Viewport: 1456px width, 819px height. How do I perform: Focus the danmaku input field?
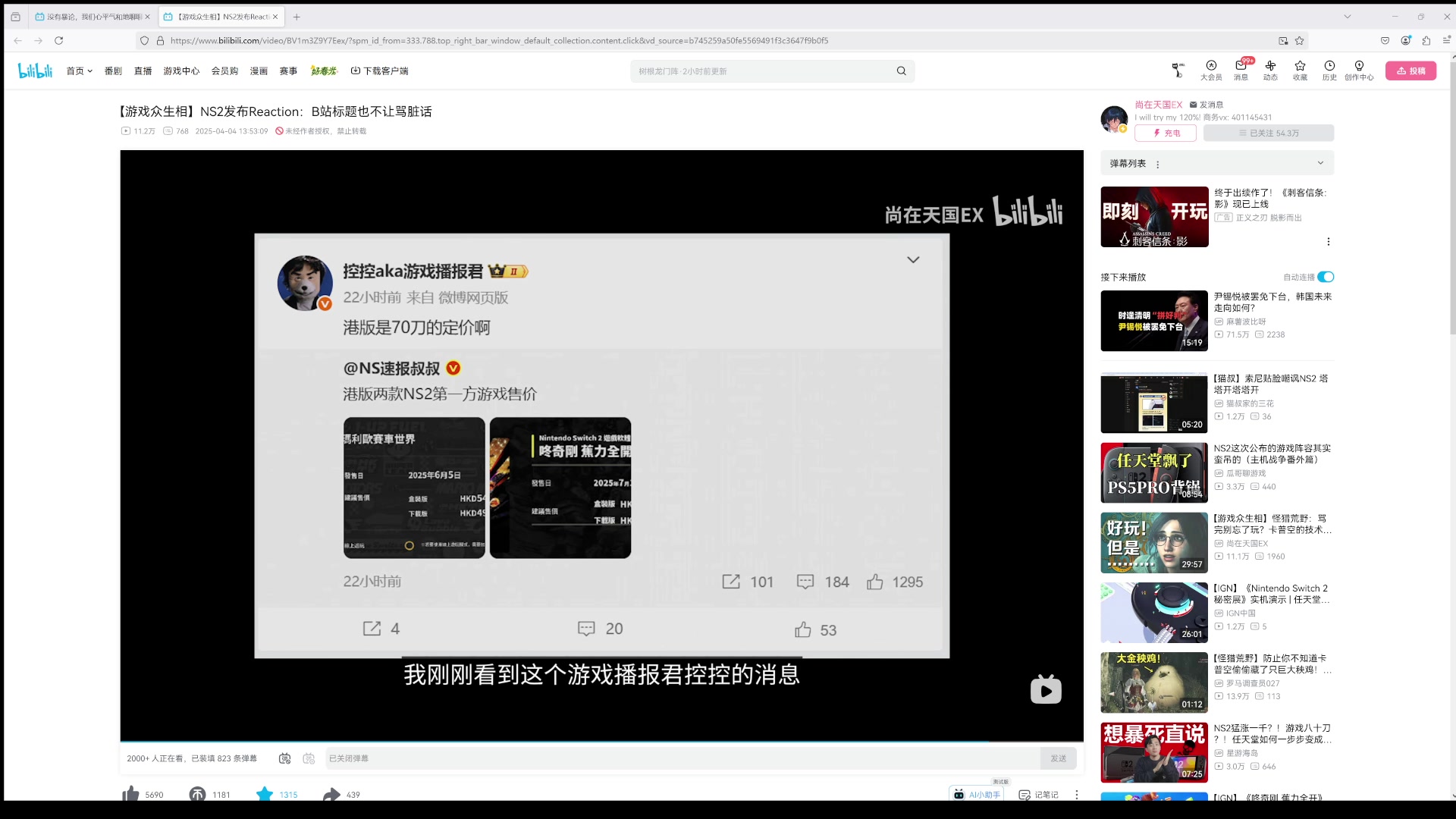(682, 758)
